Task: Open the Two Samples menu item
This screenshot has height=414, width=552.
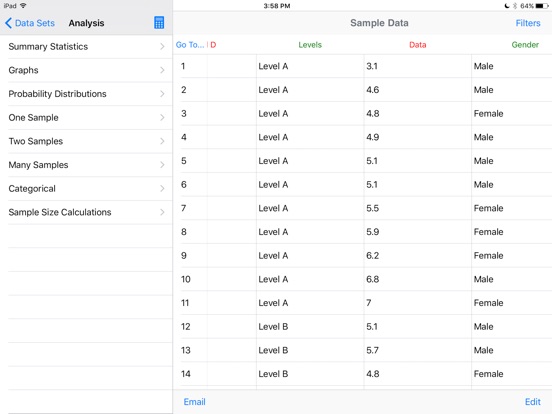Action: pos(86,141)
